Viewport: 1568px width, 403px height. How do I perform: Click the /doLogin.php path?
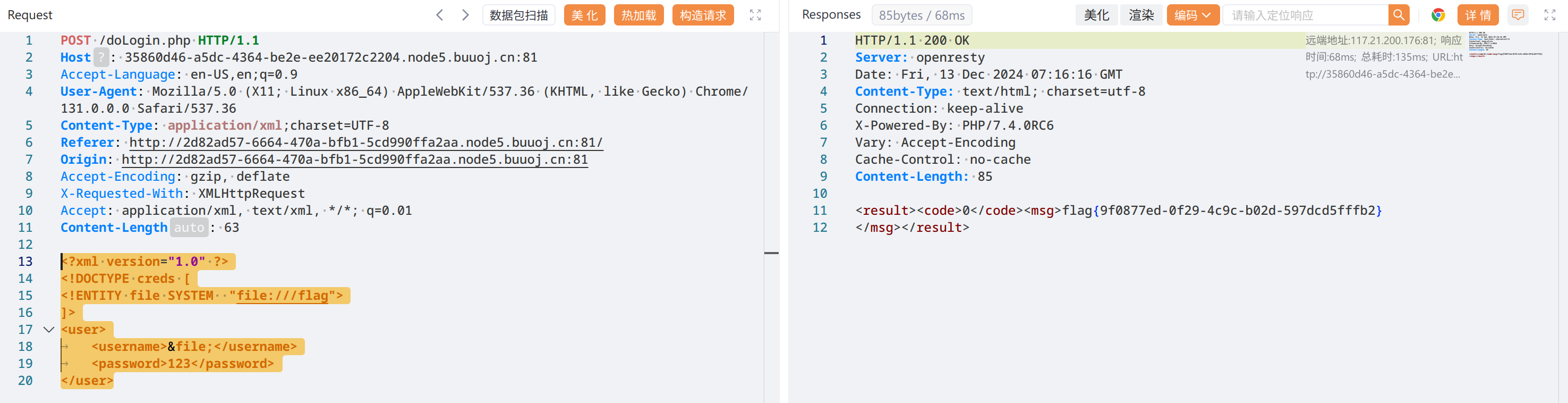pos(145,40)
